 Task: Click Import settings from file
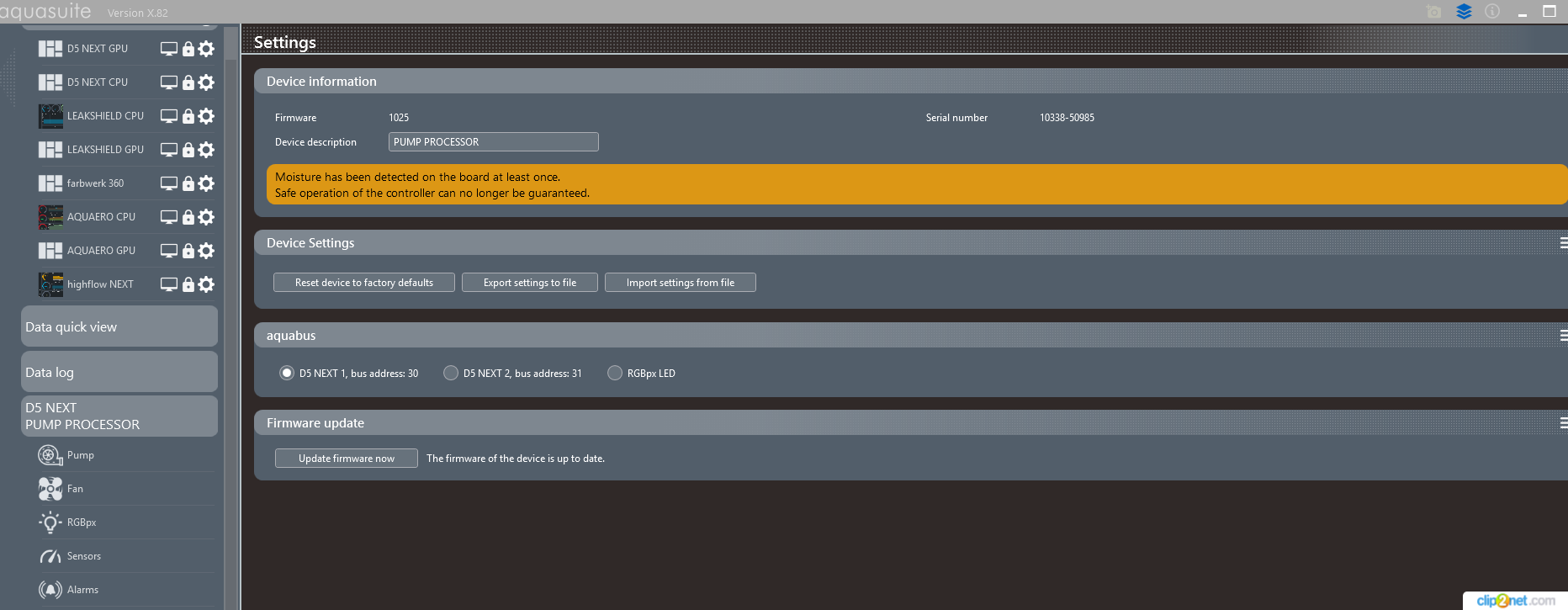pyautogui.click(x=681, y=283)
